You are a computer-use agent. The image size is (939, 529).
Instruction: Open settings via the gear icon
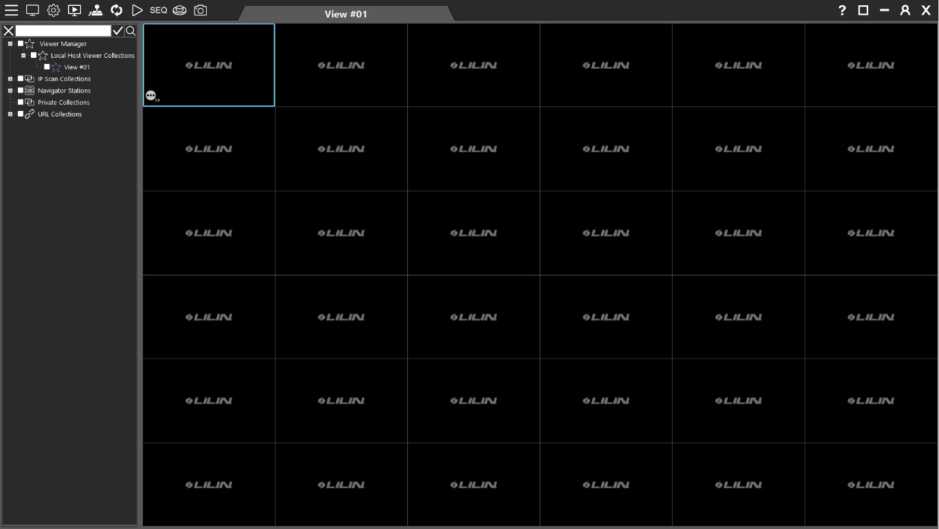(x=53, y=10)
